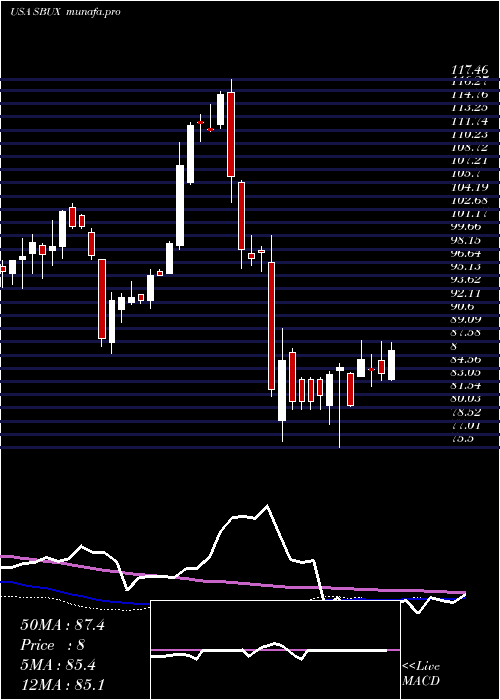This screenshot has height=700, width=500.
Task: Click the 90.6 price axis label
Action: (464, 307)
